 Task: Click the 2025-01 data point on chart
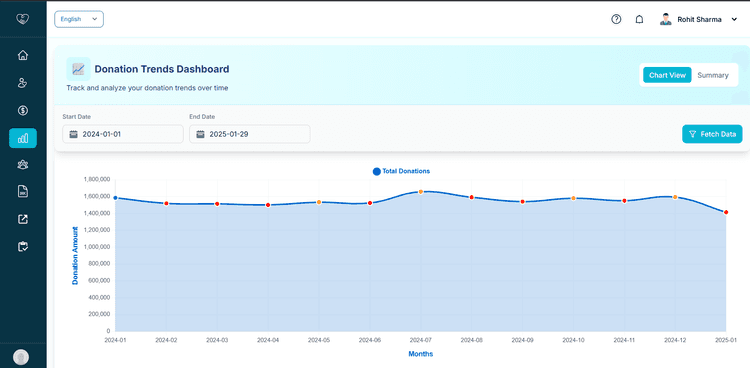(726, 212)
